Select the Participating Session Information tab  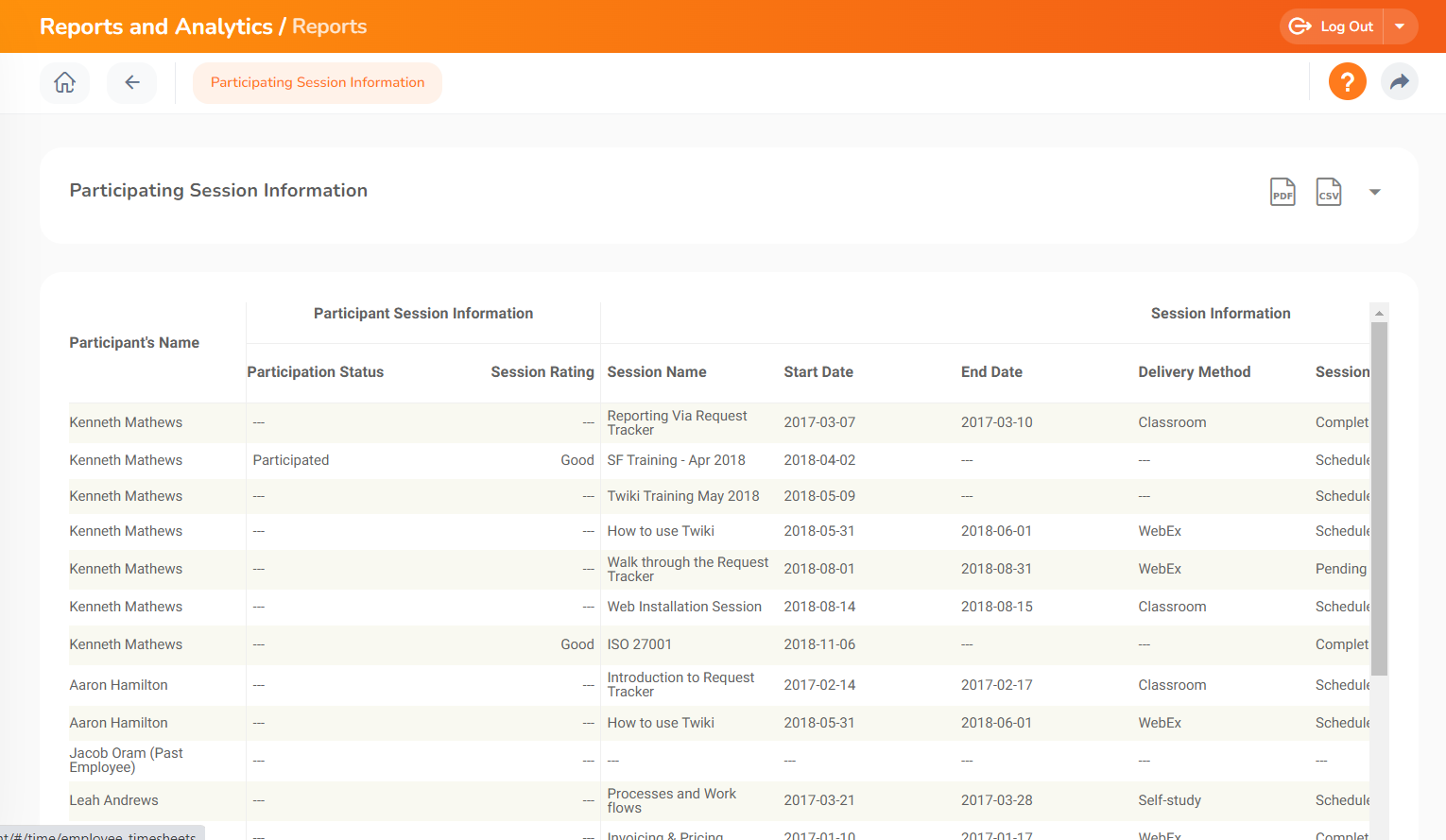click(x=318, y=83)
